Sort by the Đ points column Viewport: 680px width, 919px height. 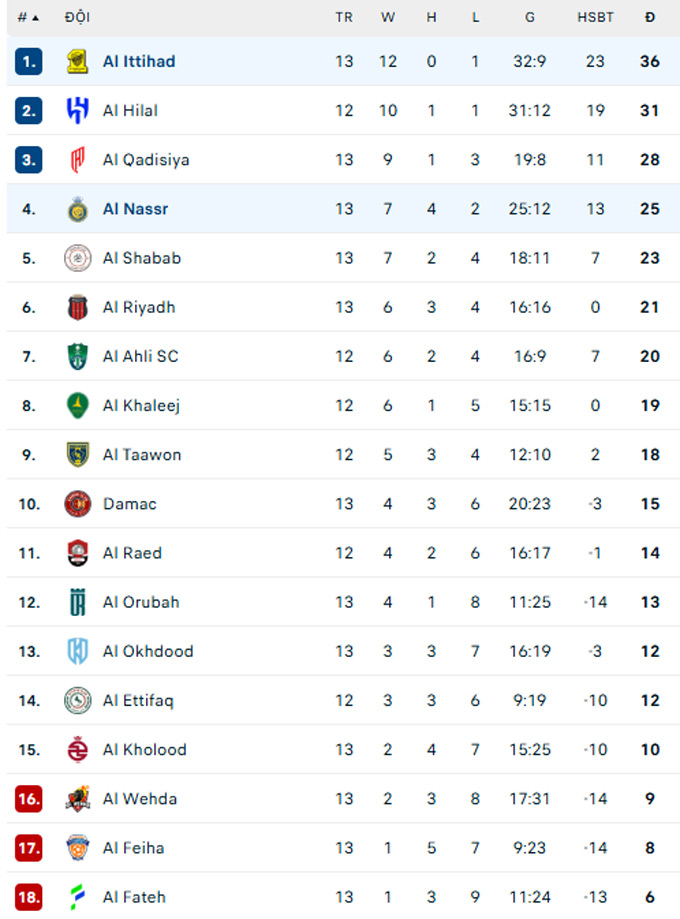[x=650, y=17]
